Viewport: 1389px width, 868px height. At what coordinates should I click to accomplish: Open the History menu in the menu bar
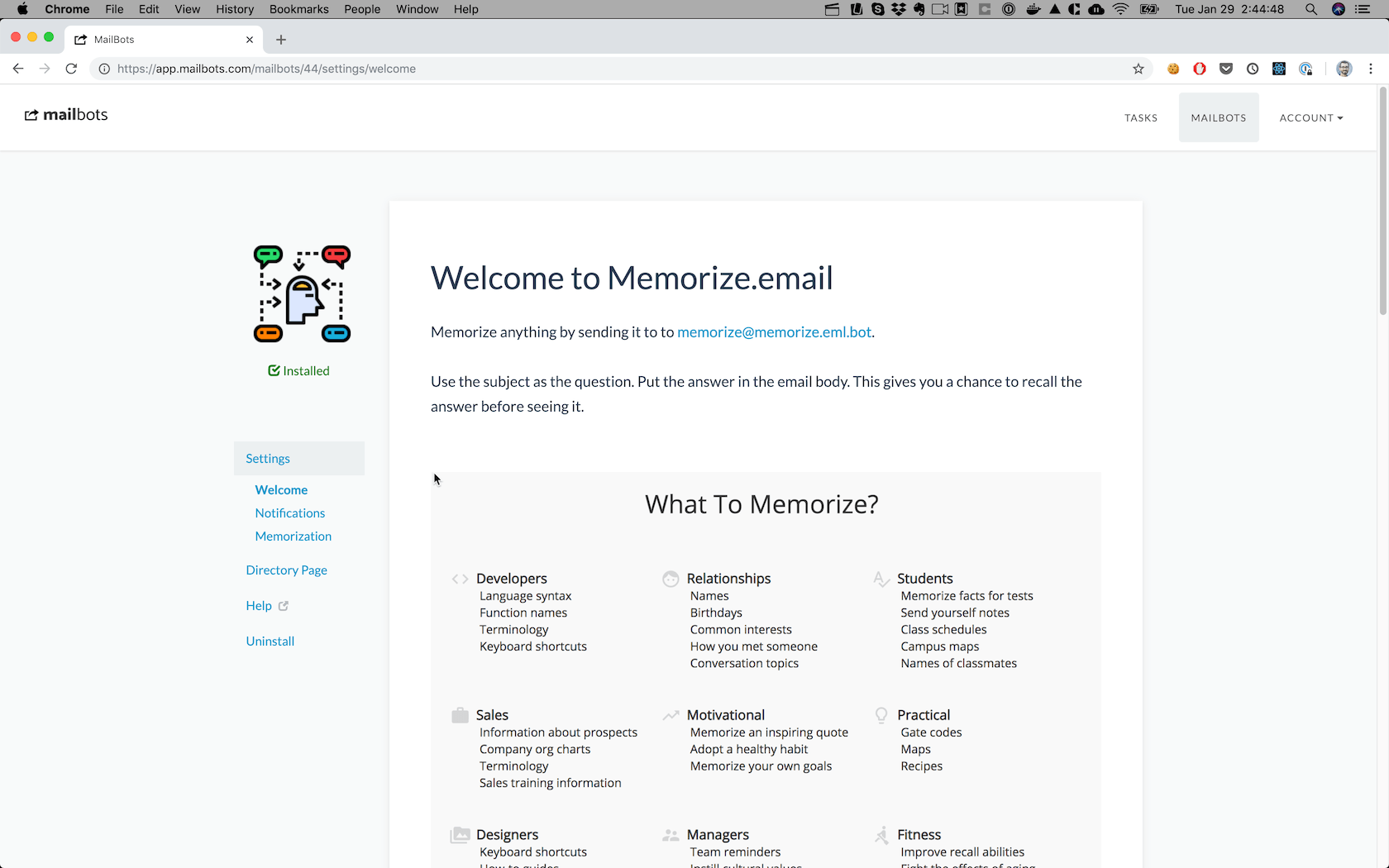click(235, 9)
